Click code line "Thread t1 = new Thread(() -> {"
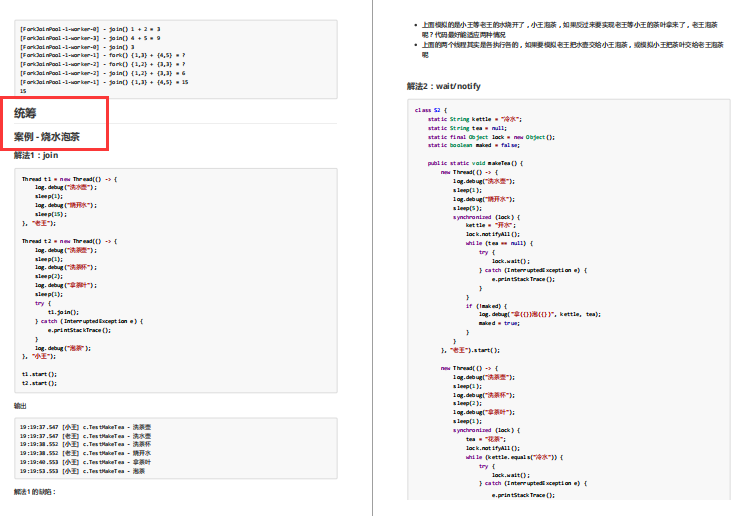This screenshot has height=516, width=748. (69, 179)
